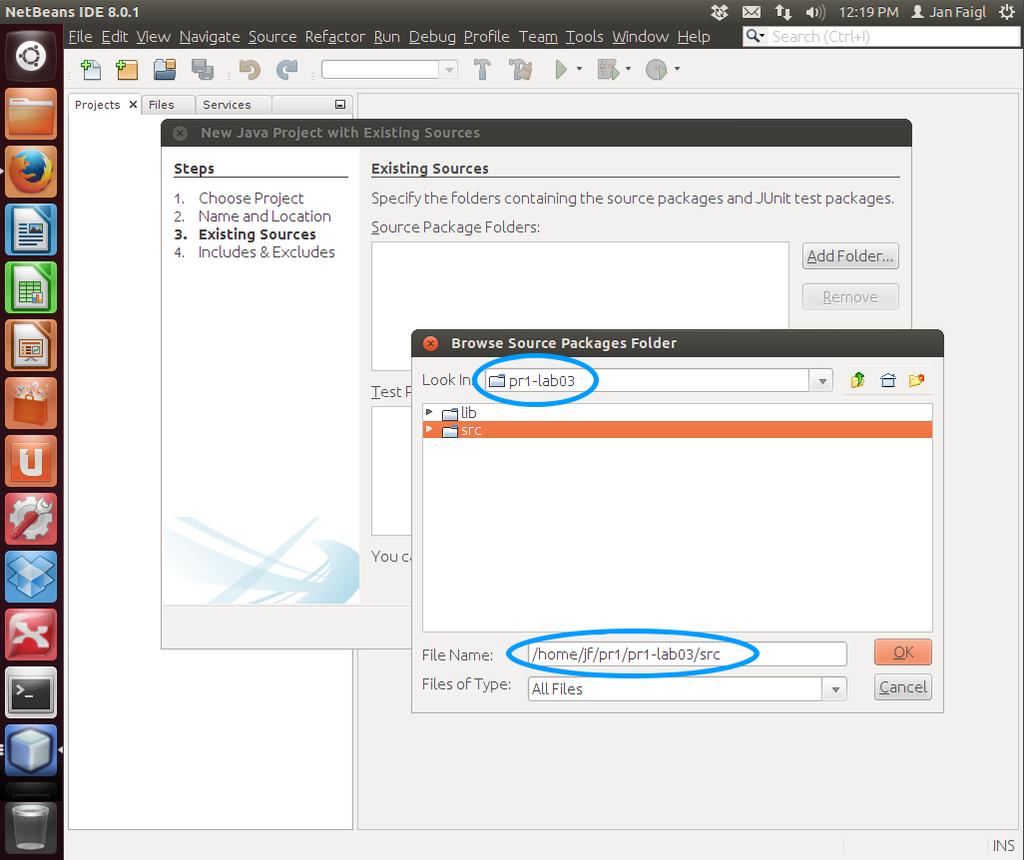Click the Search (Ctrl+I) field
The image size is (1024, 860).
coord(894,37)
